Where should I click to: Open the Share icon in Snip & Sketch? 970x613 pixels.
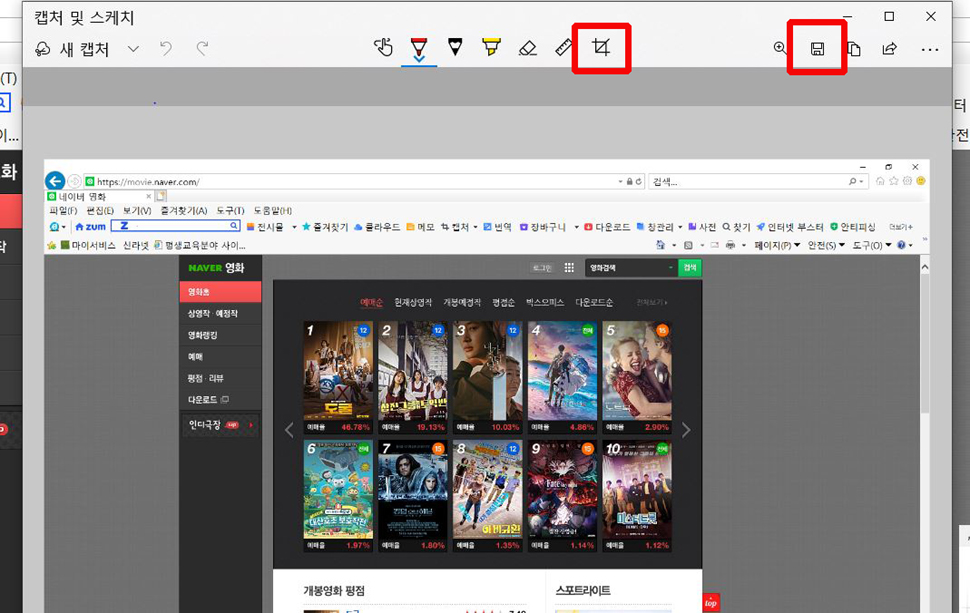890,48
